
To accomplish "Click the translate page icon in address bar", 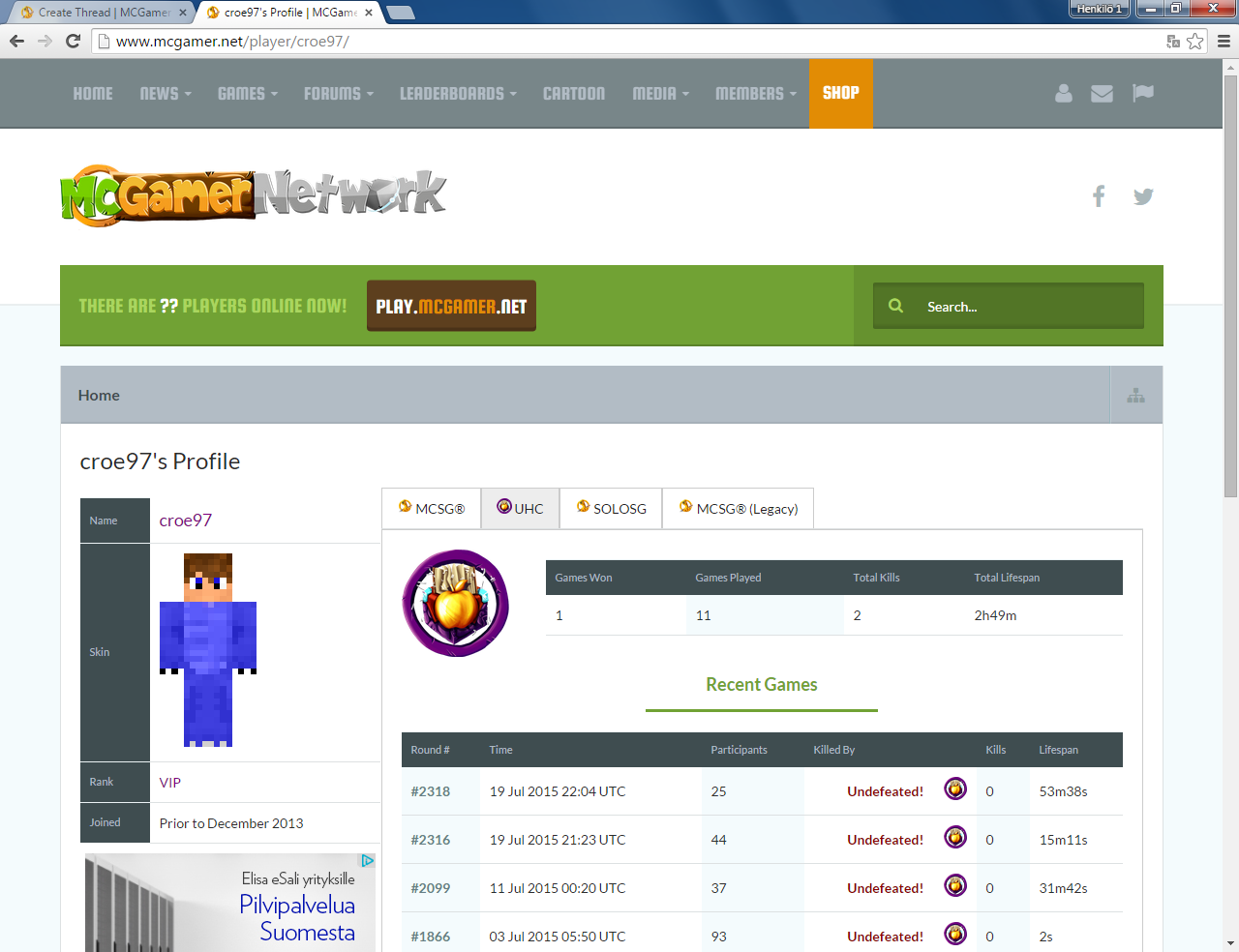I will (1173, 41).
